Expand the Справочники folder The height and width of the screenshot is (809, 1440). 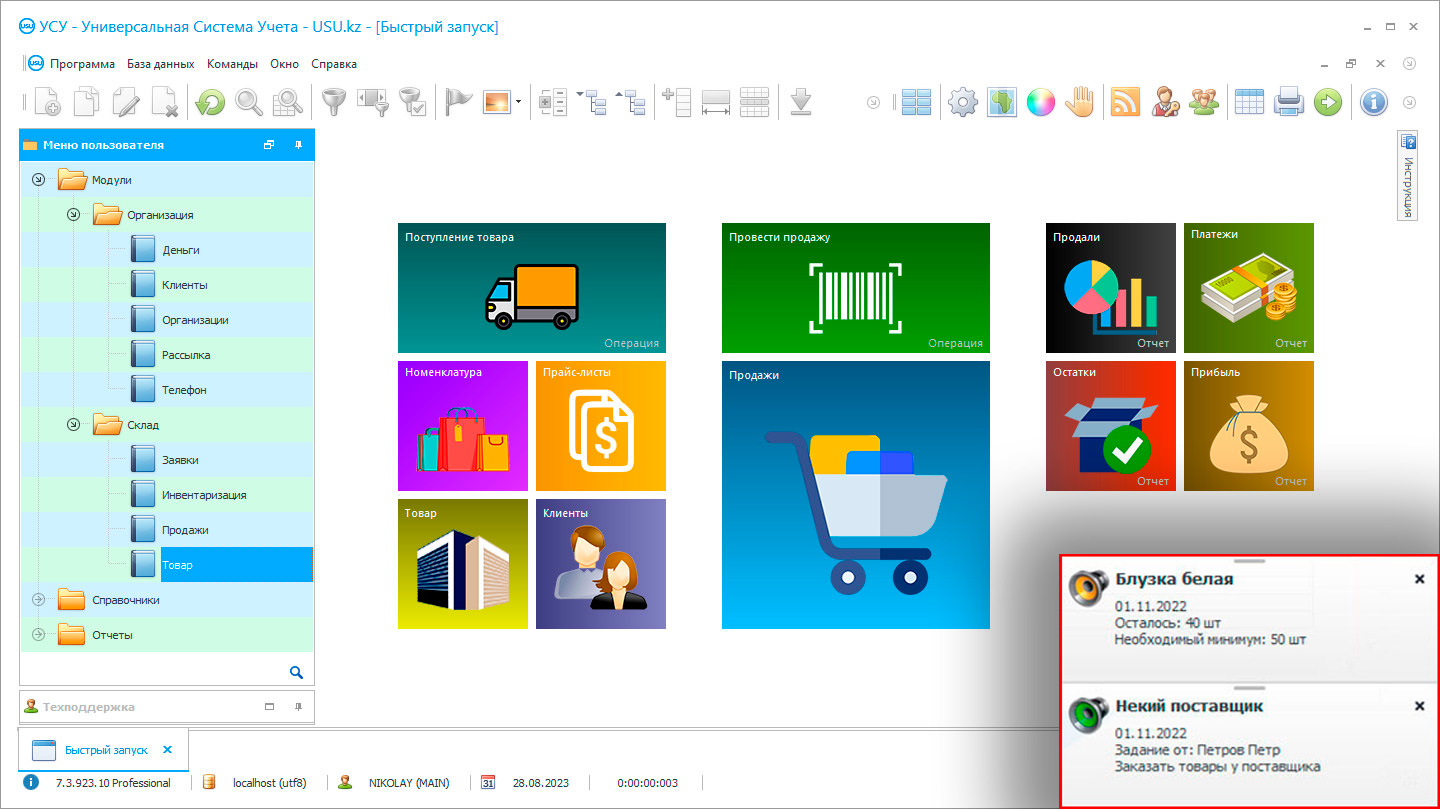click(x=39, y=600)
